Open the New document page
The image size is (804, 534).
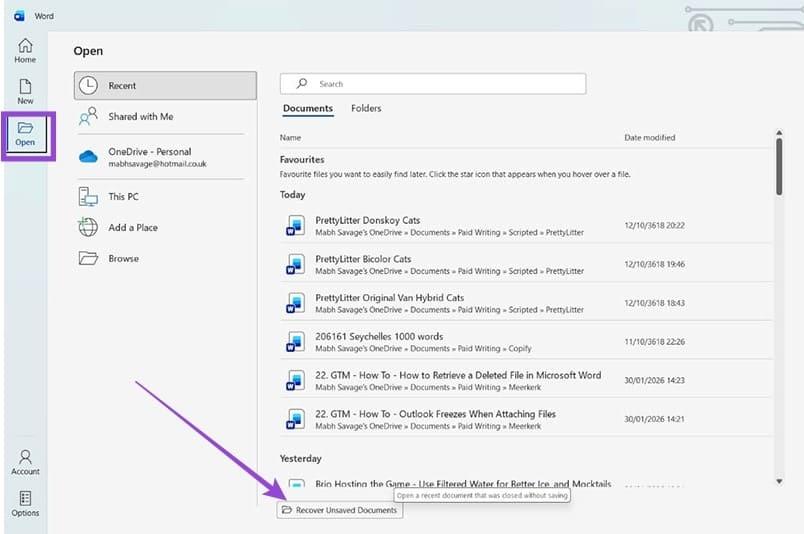pyautogui.click(x=25, y=88)
